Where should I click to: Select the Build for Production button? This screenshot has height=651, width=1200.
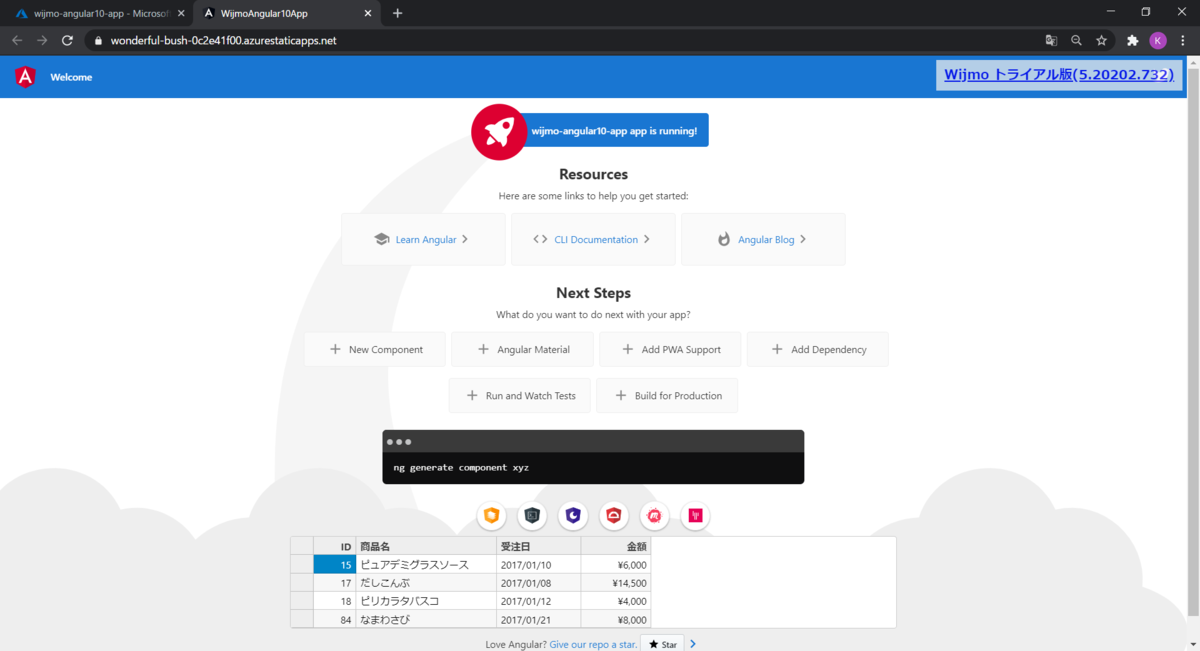coord(667,395)
